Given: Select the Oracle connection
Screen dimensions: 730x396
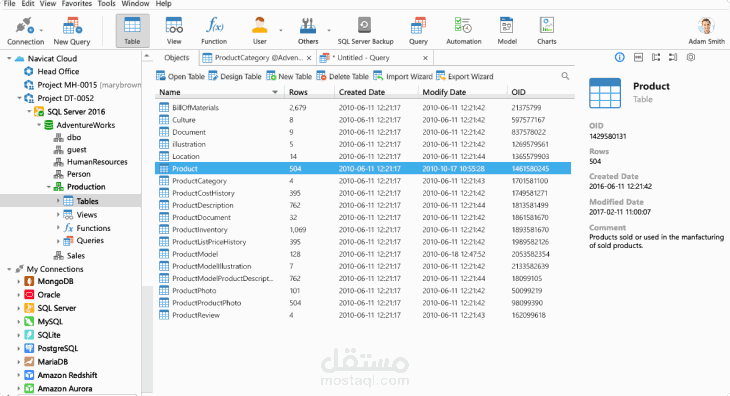Looking at the screenshot, I should pyautogui.click(x=49, y=295).
